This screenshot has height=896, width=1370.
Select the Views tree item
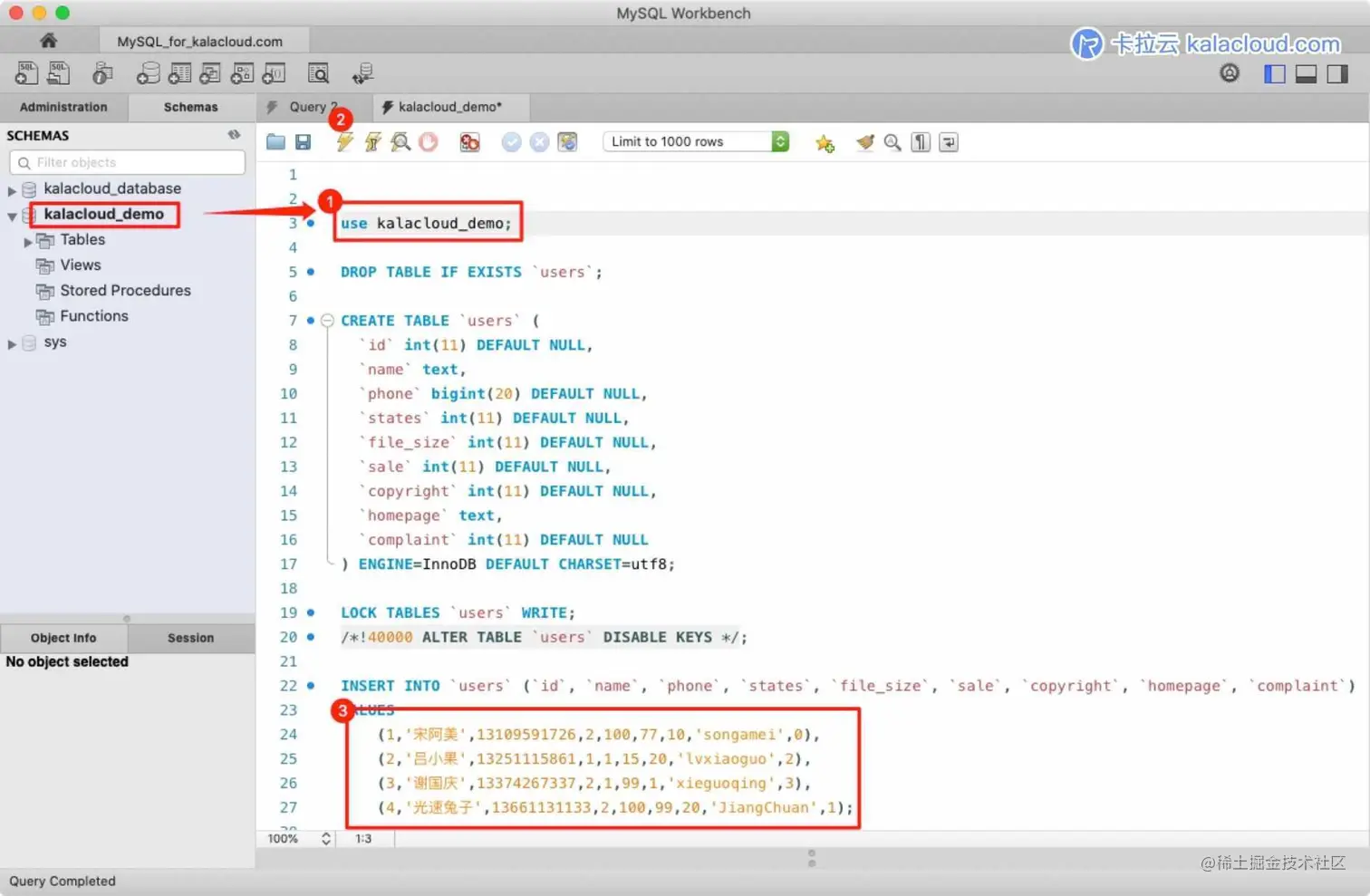point(81,265)
